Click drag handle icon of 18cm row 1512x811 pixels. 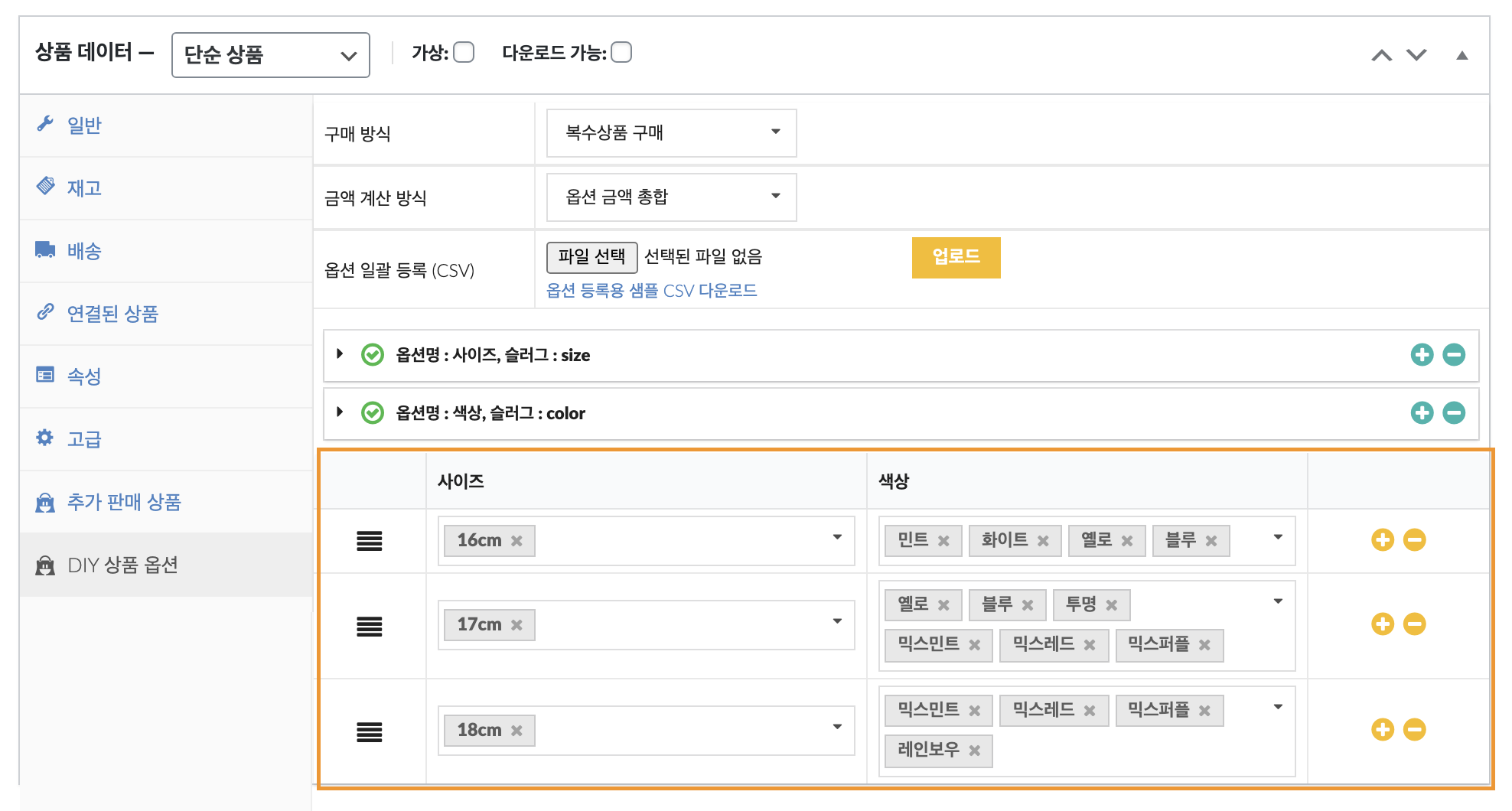point(369,732)
